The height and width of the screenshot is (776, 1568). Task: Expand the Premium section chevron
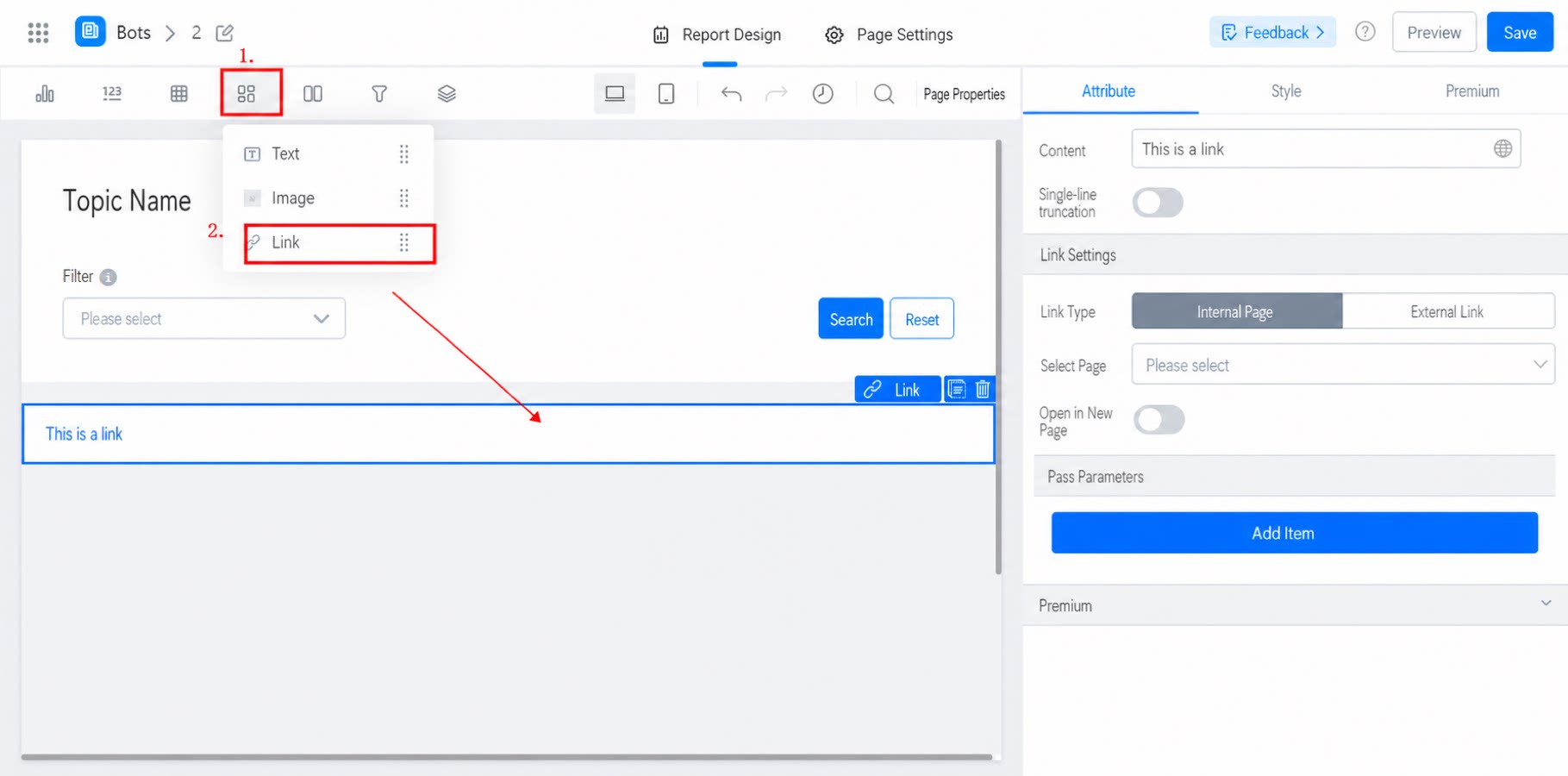[x=1546, y=604]
